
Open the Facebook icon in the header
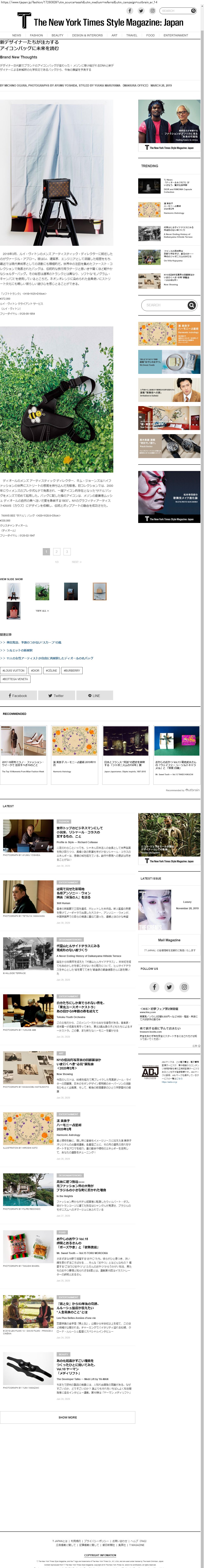tap(129, 11)
